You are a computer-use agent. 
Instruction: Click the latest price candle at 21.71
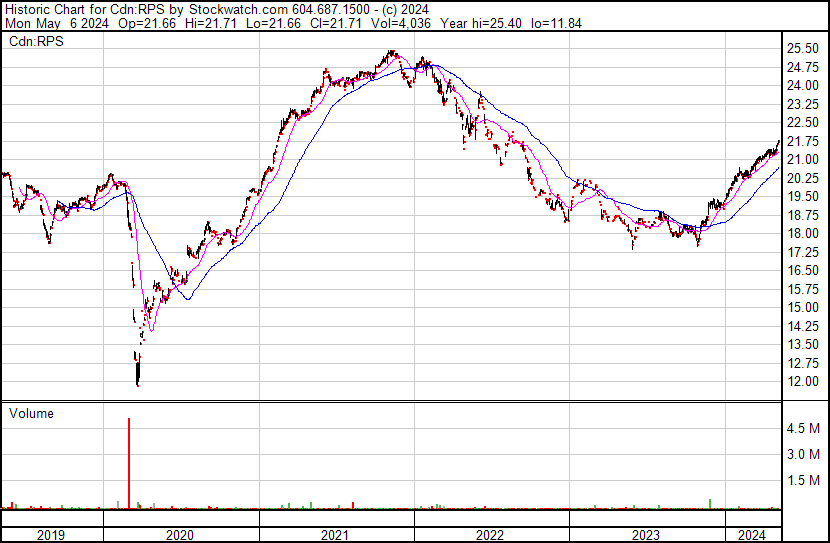[779, 143]
